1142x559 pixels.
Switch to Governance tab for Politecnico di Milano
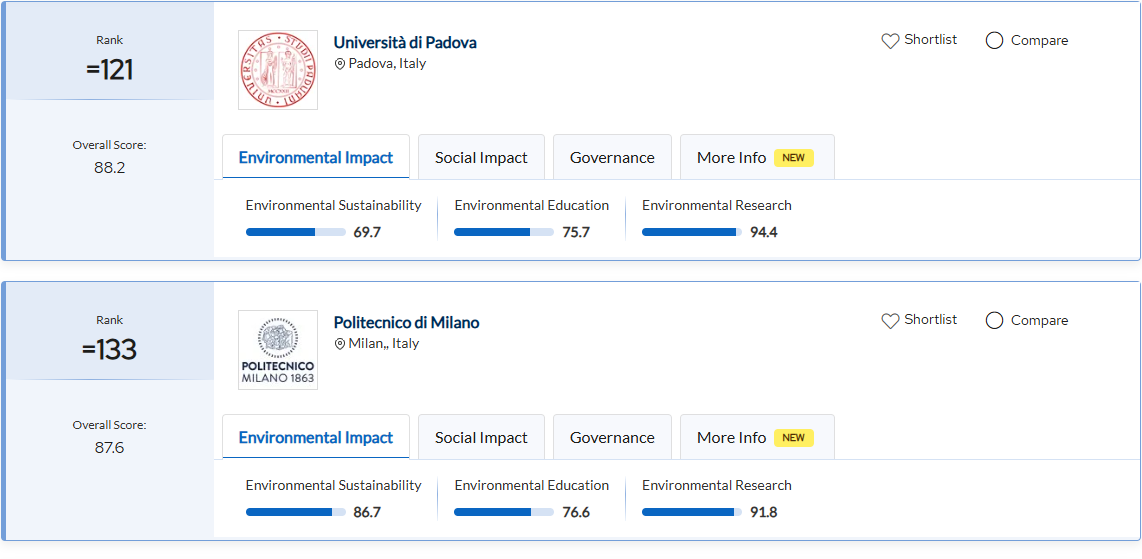(612, 438)
